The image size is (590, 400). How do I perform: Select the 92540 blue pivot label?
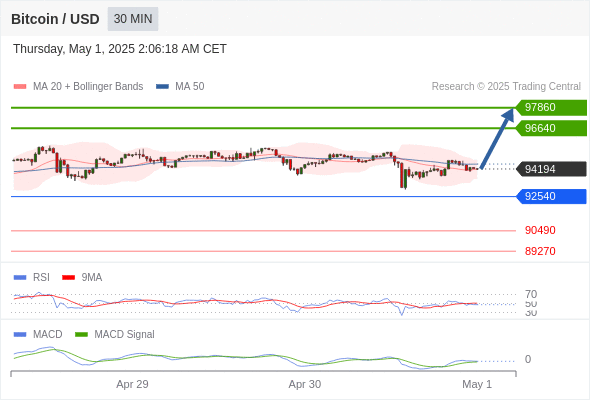(x=551, y=196)
